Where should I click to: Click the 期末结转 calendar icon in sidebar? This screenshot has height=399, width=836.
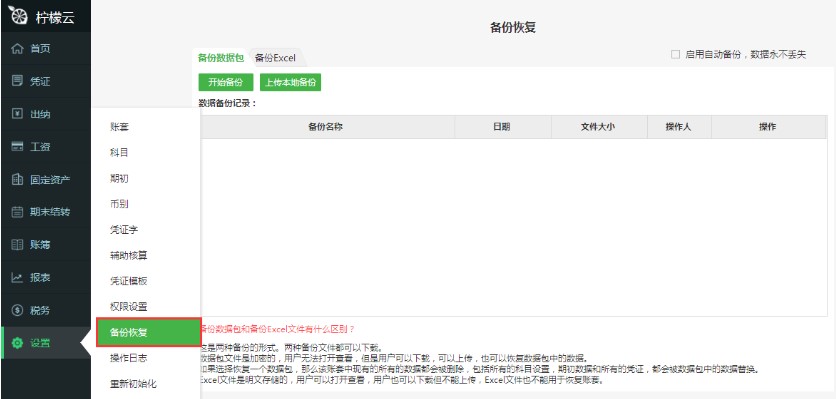click(x=17, y=212)
